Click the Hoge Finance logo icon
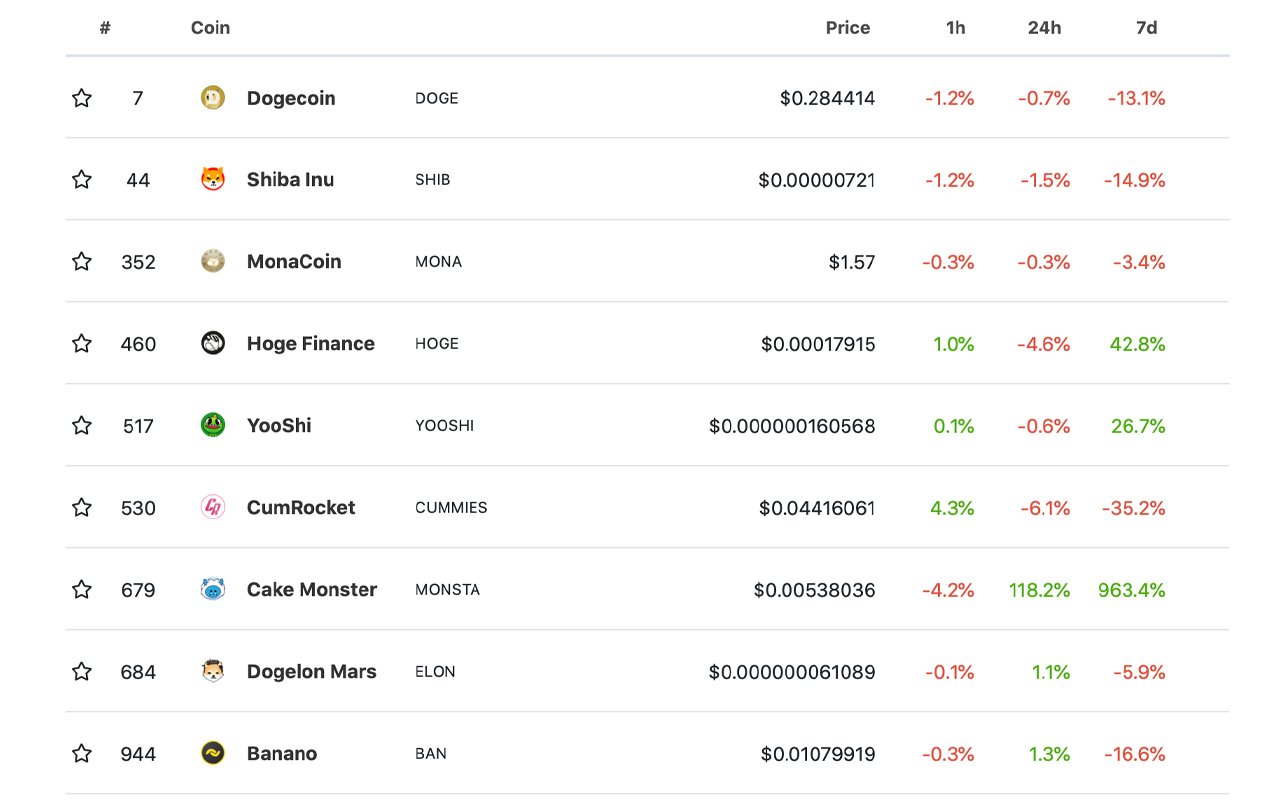This screenshot has width=1280, height=800. pos(213,344)
